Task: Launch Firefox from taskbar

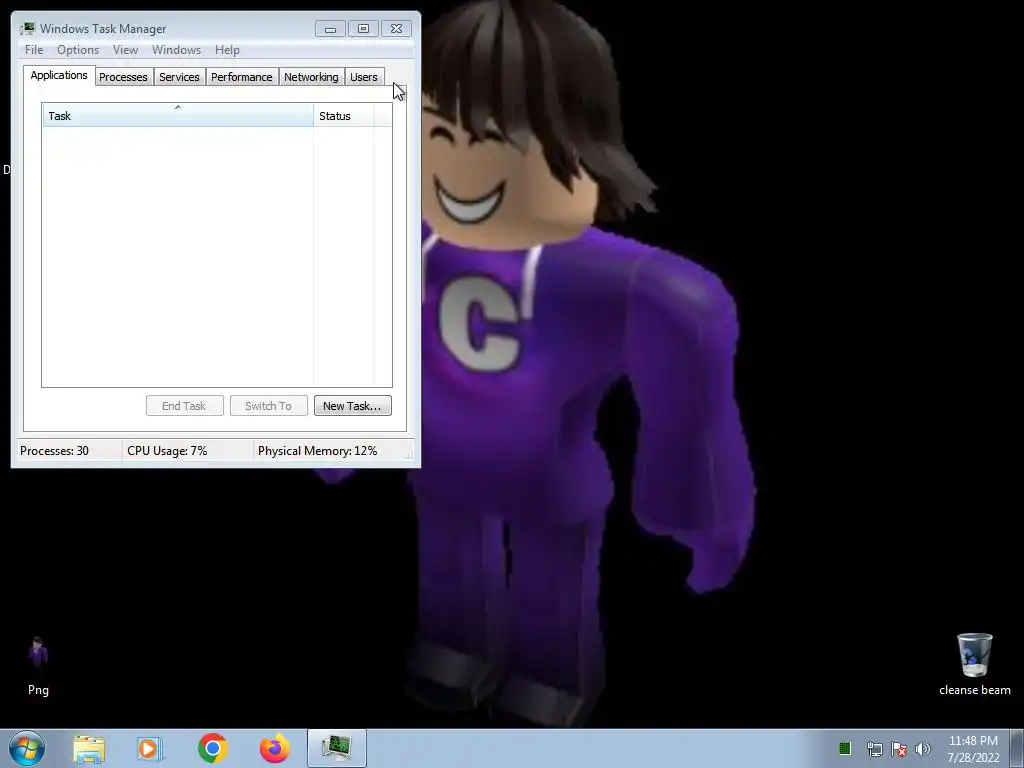Action: tap(275, 748)
